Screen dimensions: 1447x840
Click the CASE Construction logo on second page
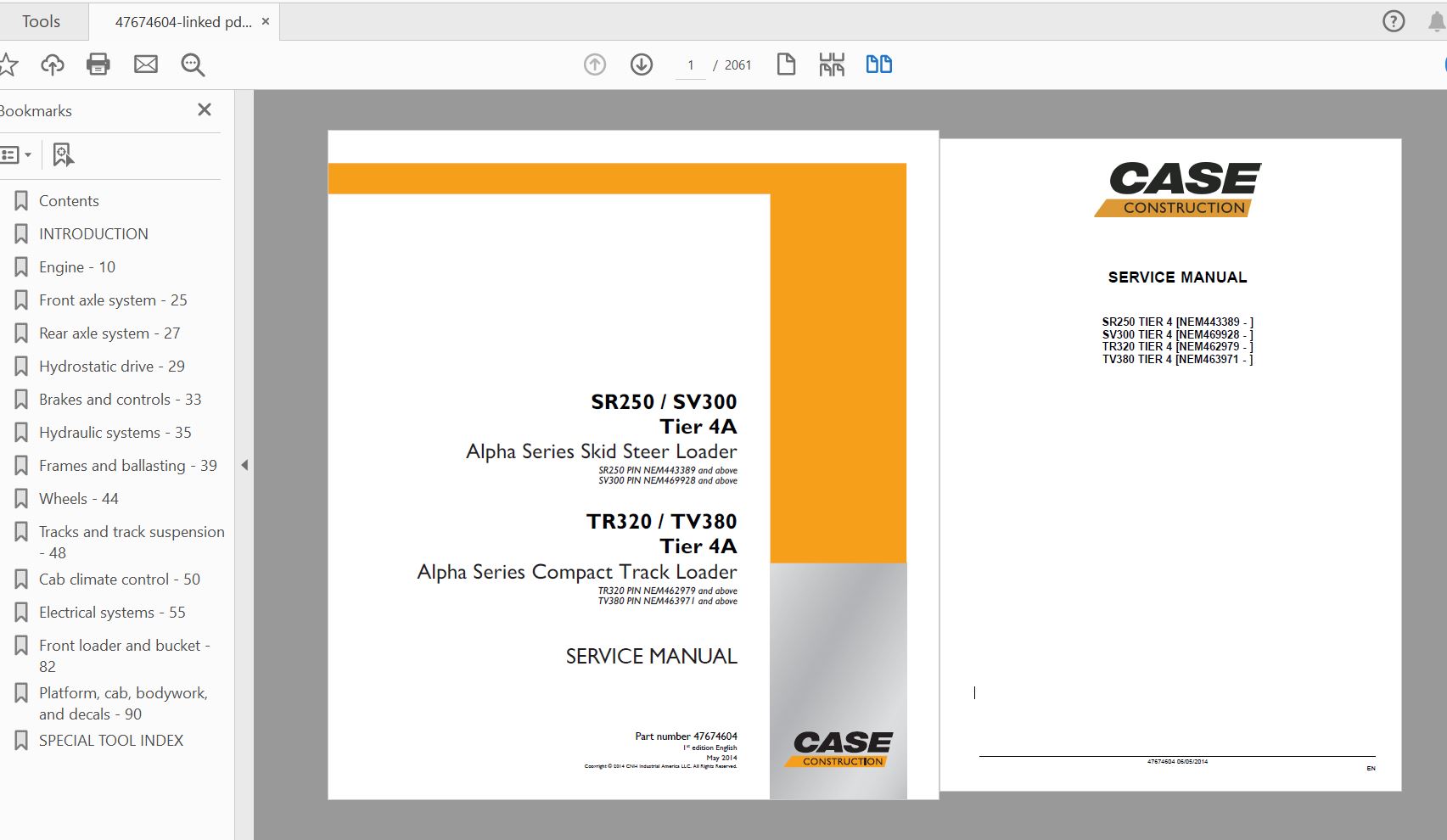tap(1178, 190)
